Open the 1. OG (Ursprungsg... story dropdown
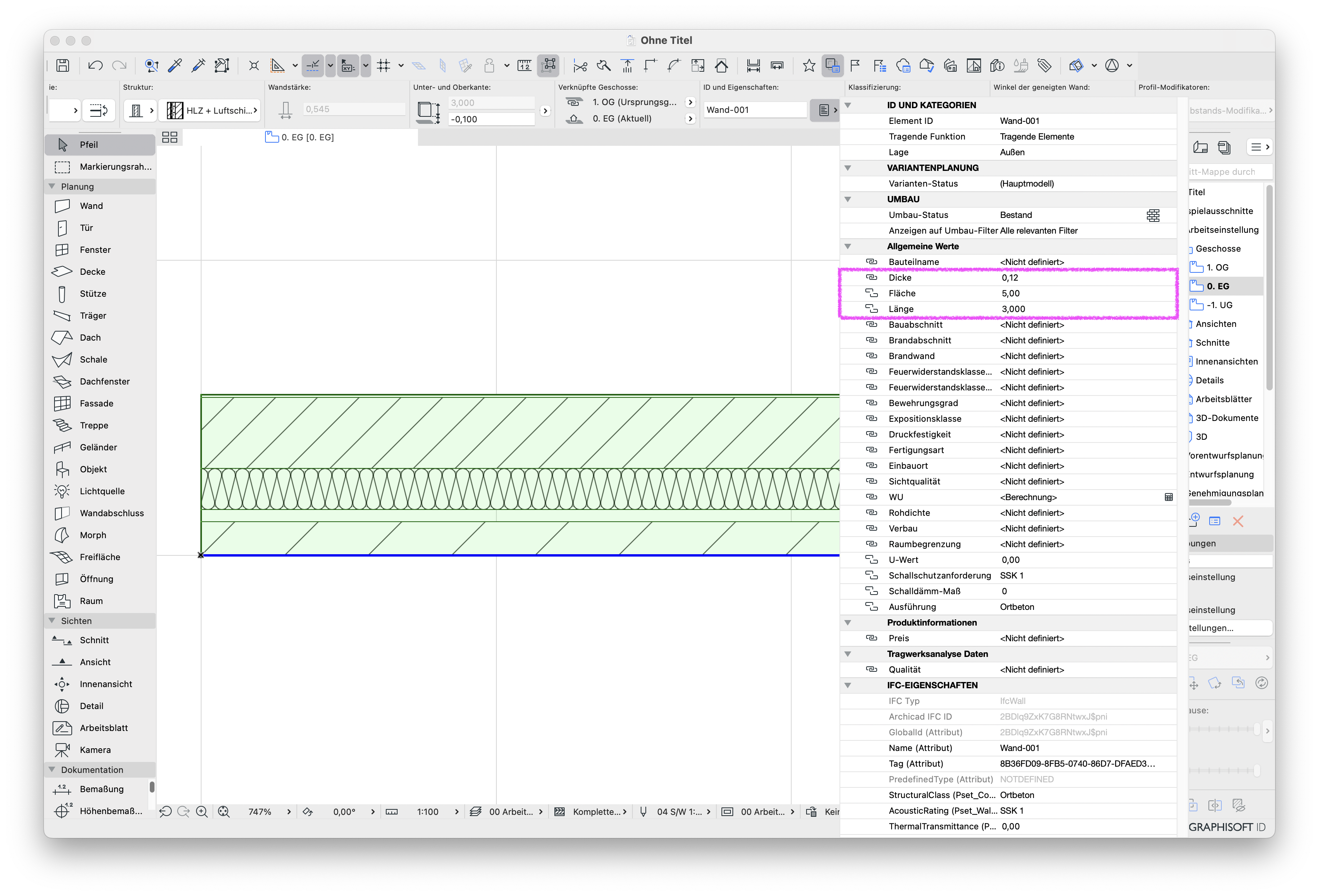1319x896 pixels. coord(690,103)
